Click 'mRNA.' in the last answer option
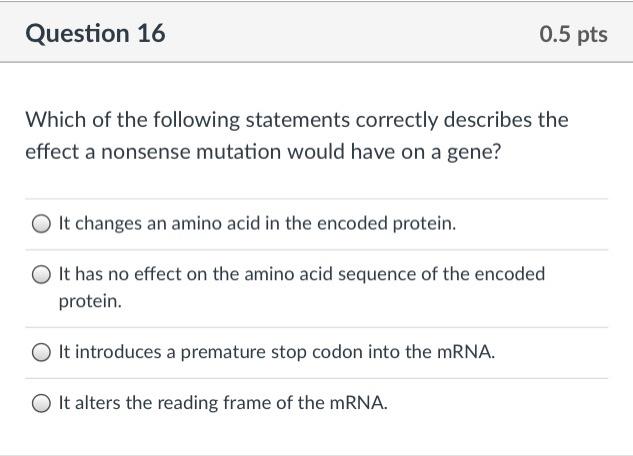Viewport: 633px width, 456px height. 359,403
